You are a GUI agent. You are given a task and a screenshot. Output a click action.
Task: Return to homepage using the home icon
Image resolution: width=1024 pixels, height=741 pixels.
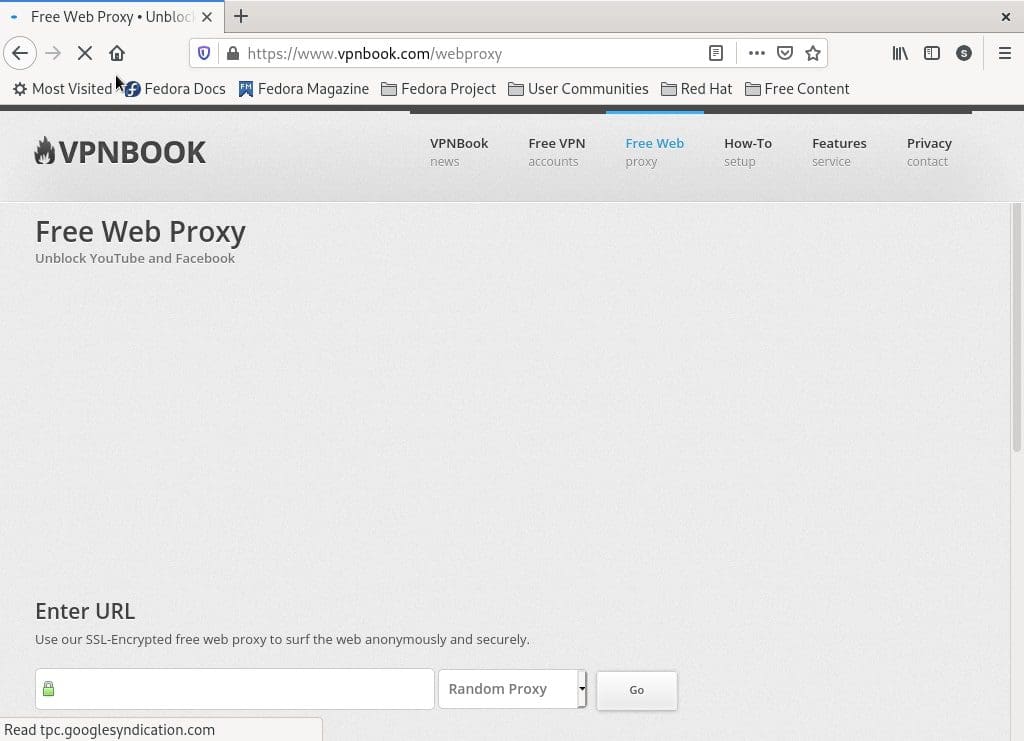pyautogui.click(x=117, y=53)
